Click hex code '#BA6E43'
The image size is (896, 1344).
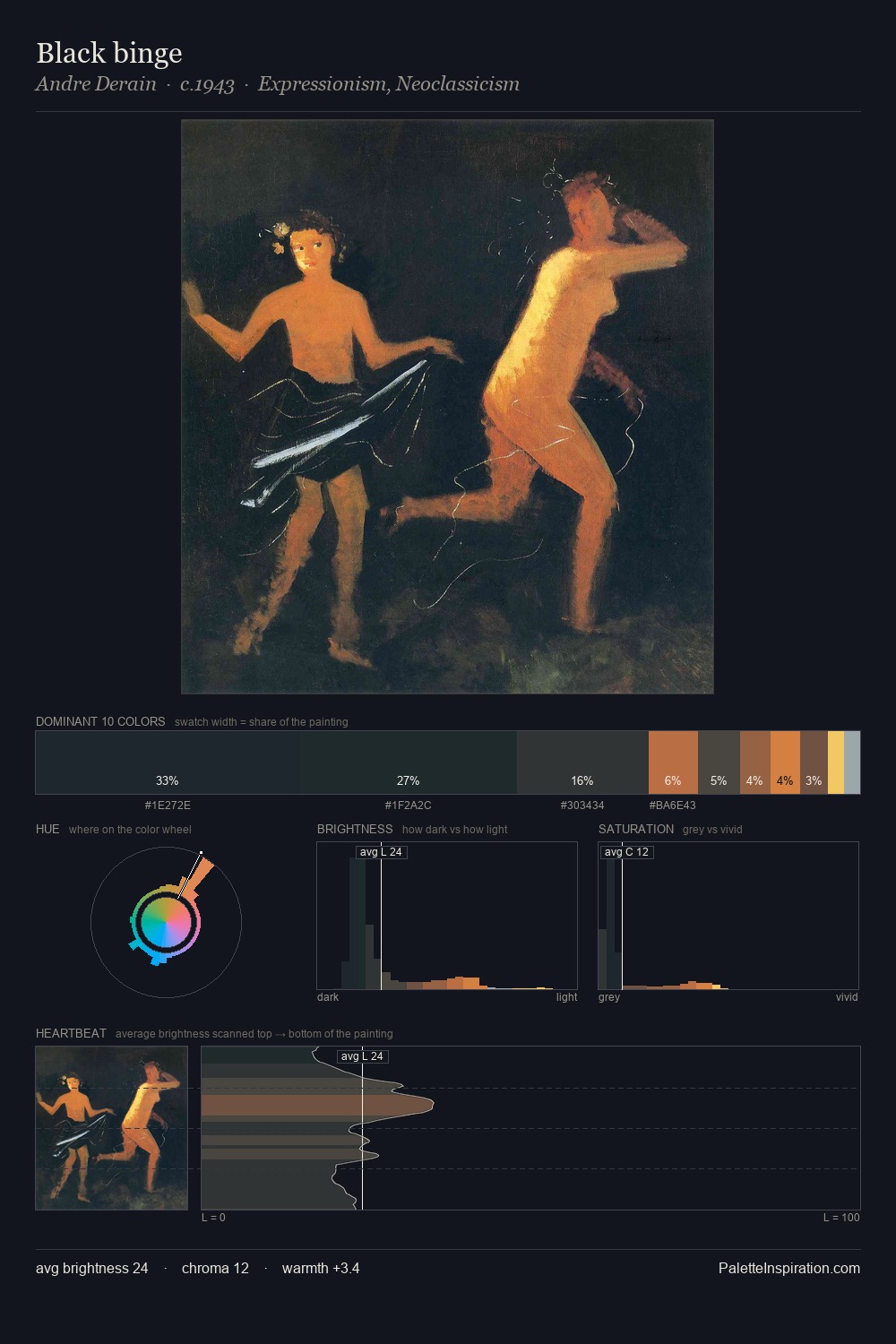click(673, 806)
